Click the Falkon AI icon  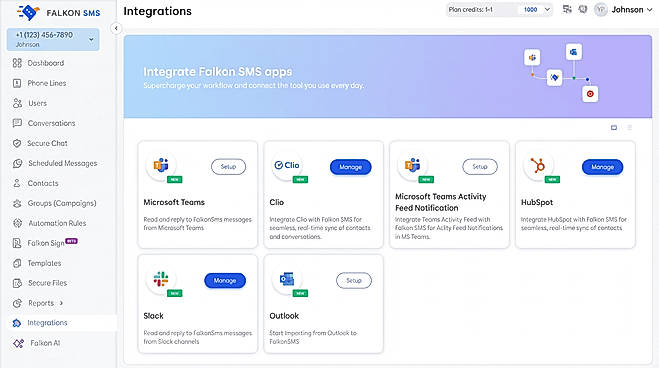(18, 343)
